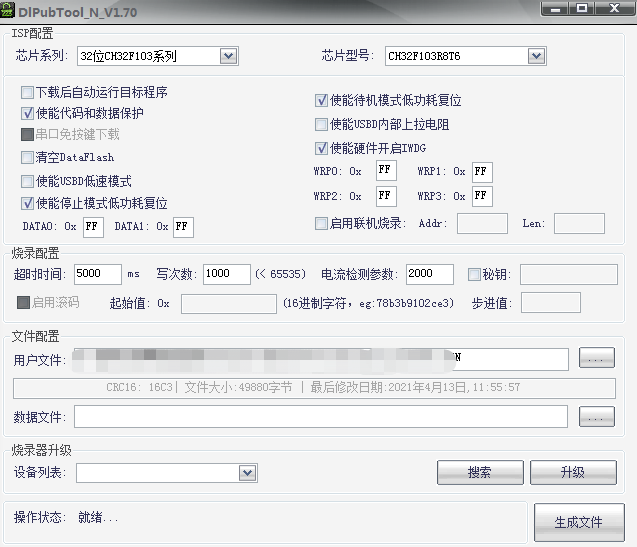Click the 升级 button

click(x=573, y=472)
